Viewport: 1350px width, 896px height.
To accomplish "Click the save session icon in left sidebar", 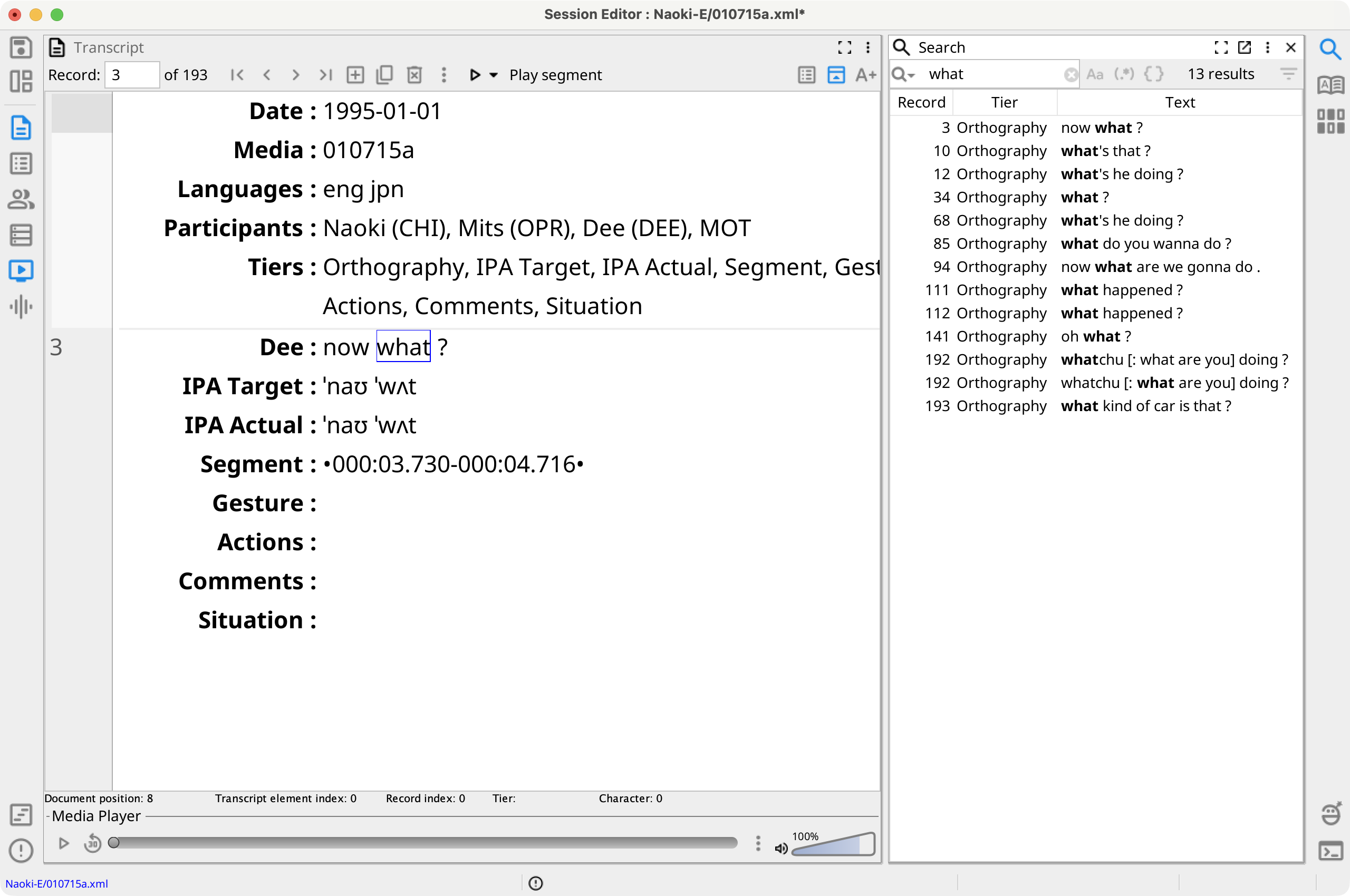I will point(21,48).
